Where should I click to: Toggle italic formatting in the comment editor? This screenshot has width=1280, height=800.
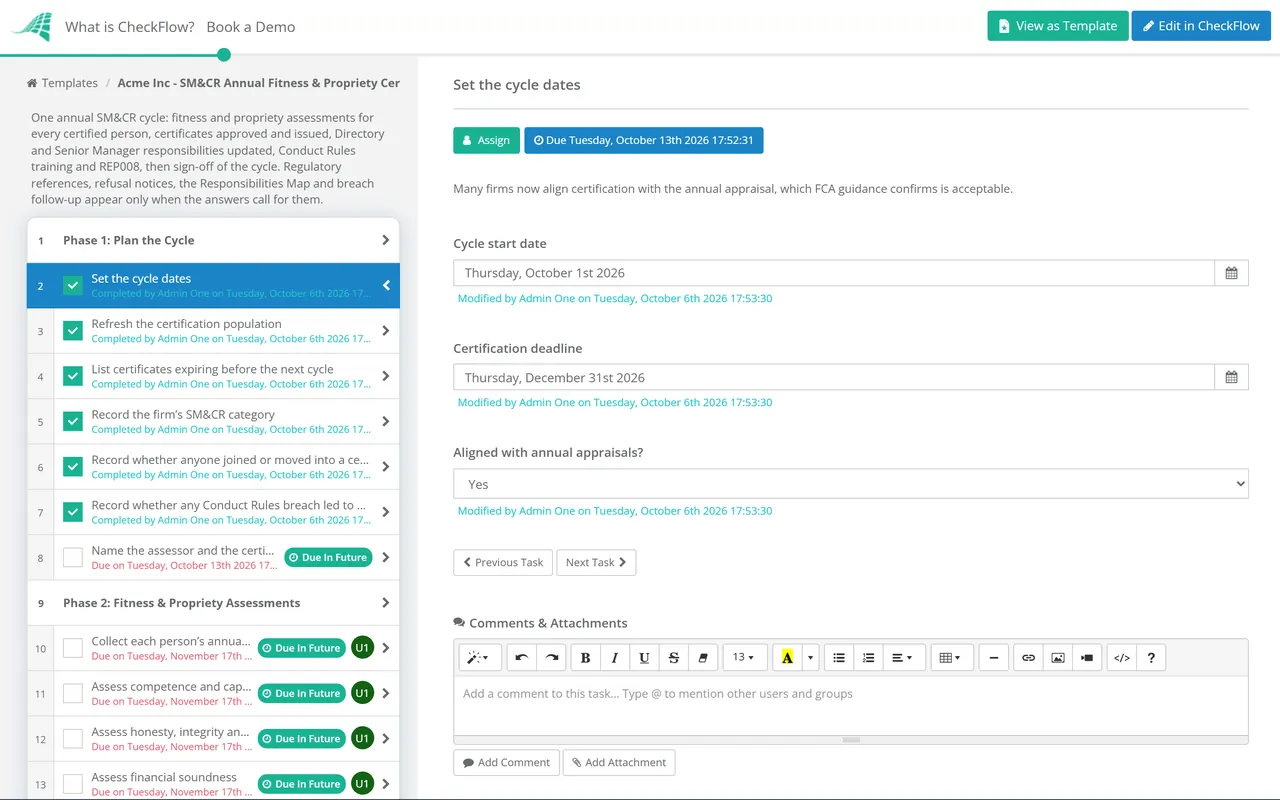coord(614,657)
